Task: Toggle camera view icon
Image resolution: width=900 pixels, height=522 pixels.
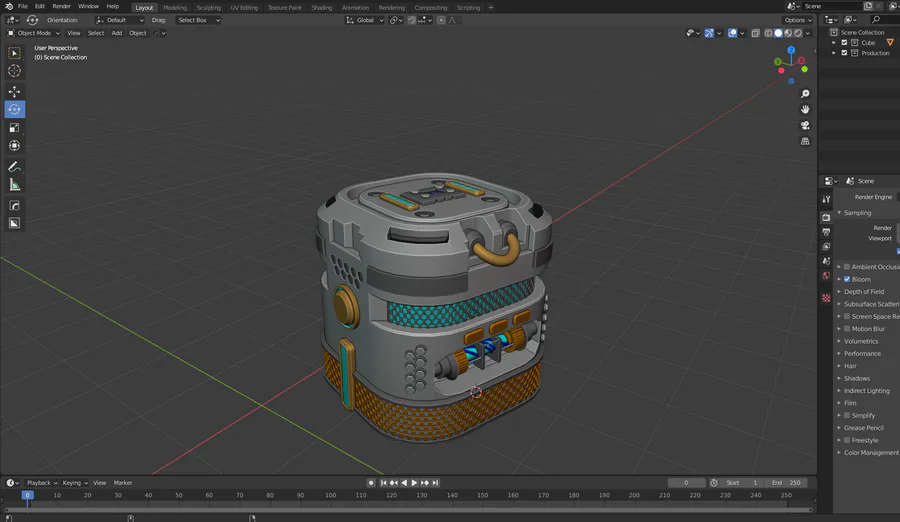Action: [x=805, y=125]
